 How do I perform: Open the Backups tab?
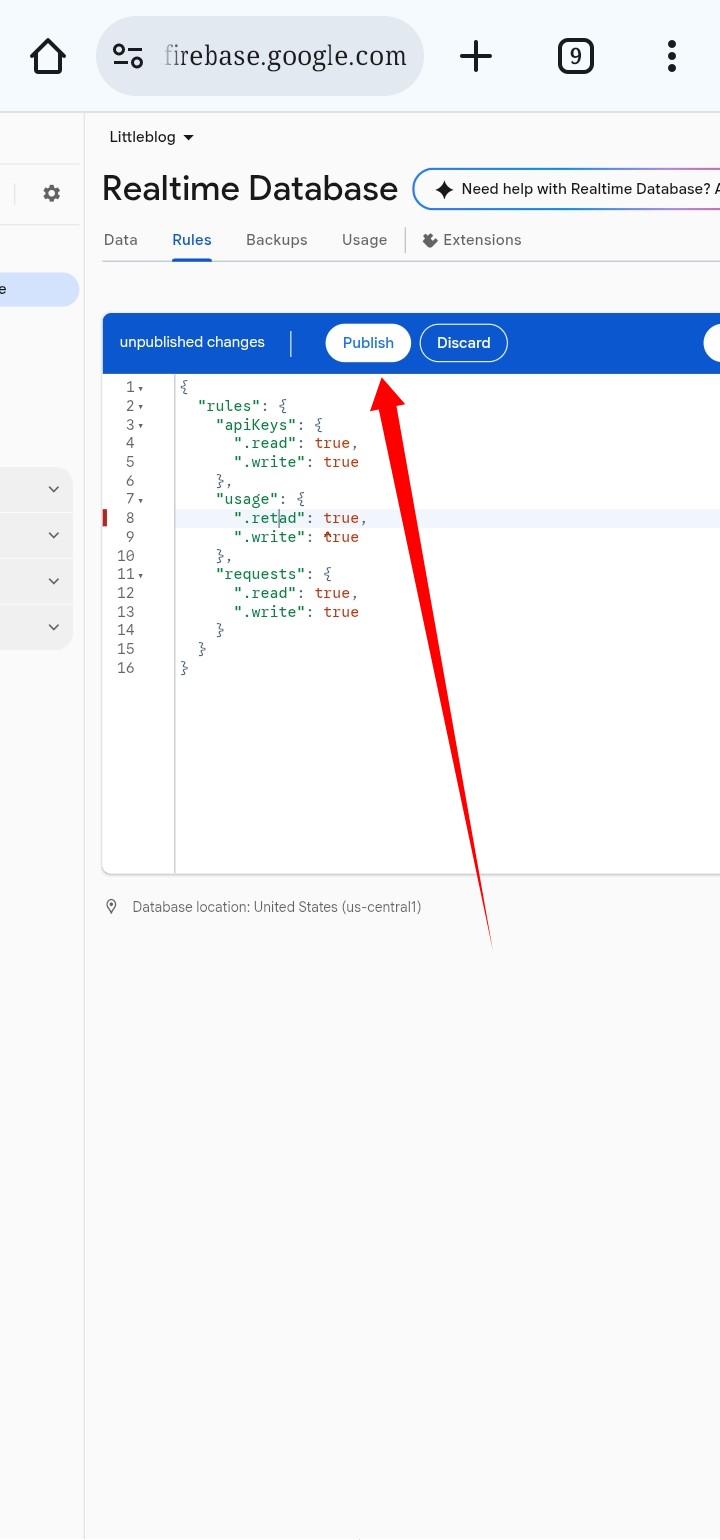277,240
